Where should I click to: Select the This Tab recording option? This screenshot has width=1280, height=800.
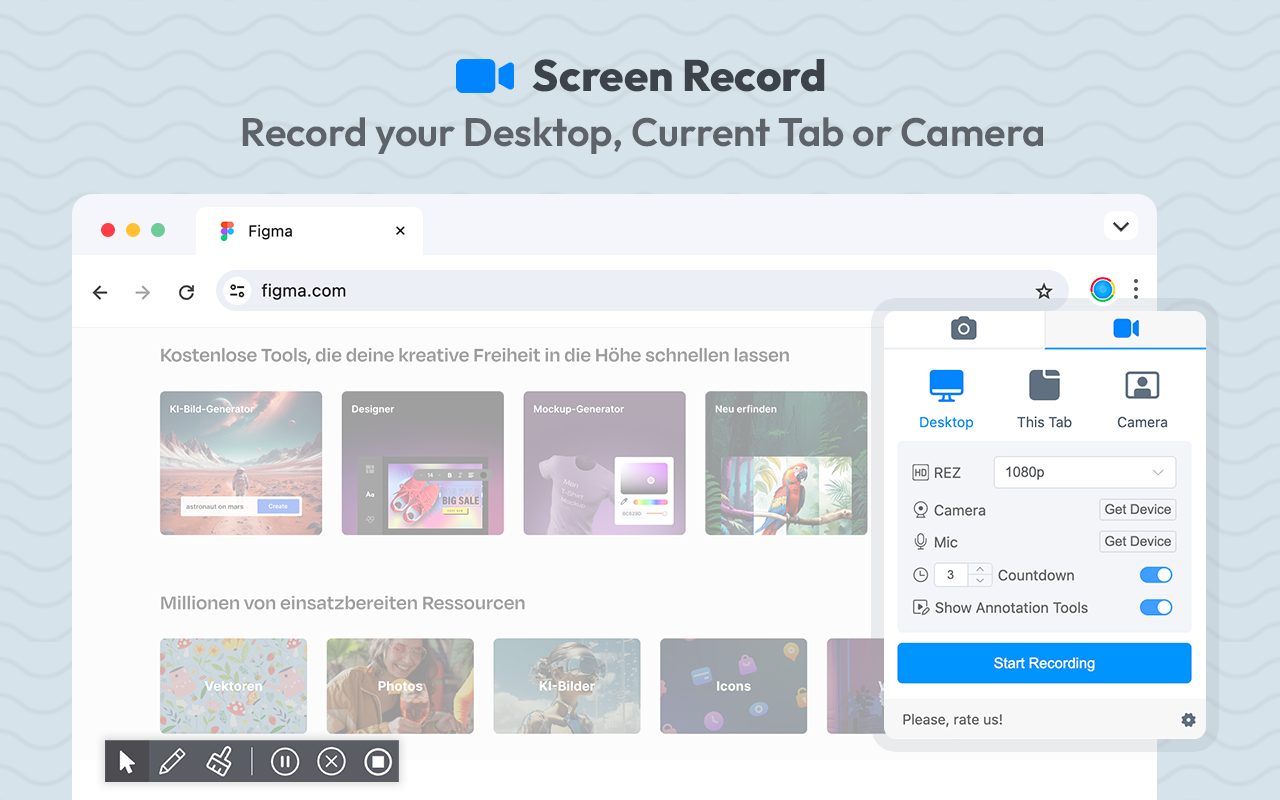pyautogui.click(x=1044, y=397)
